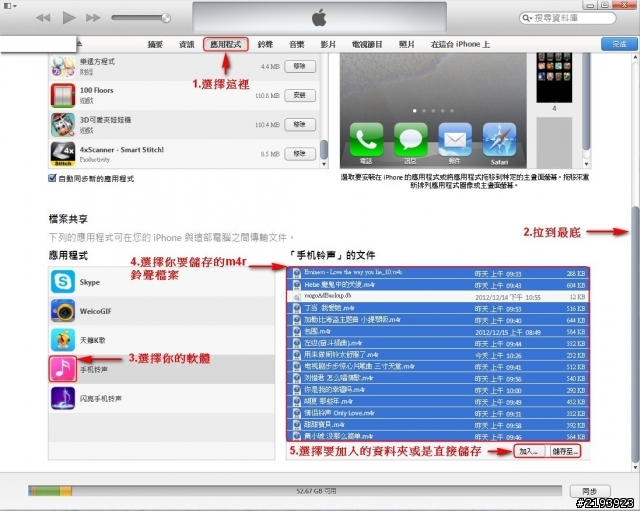The width and height of the screenshot is (640, 511).
Task: Open the 在這台 iPhone 上 tab
Action: click(x=460, y=44)
